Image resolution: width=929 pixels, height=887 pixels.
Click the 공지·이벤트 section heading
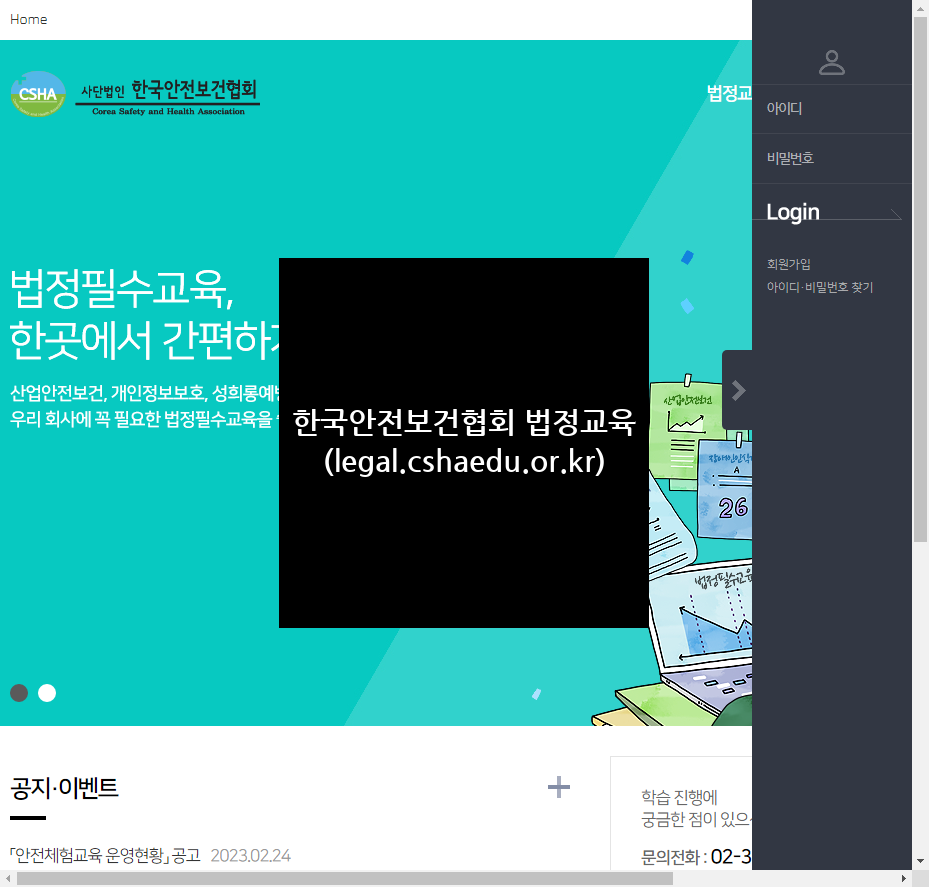coord(64,788)
